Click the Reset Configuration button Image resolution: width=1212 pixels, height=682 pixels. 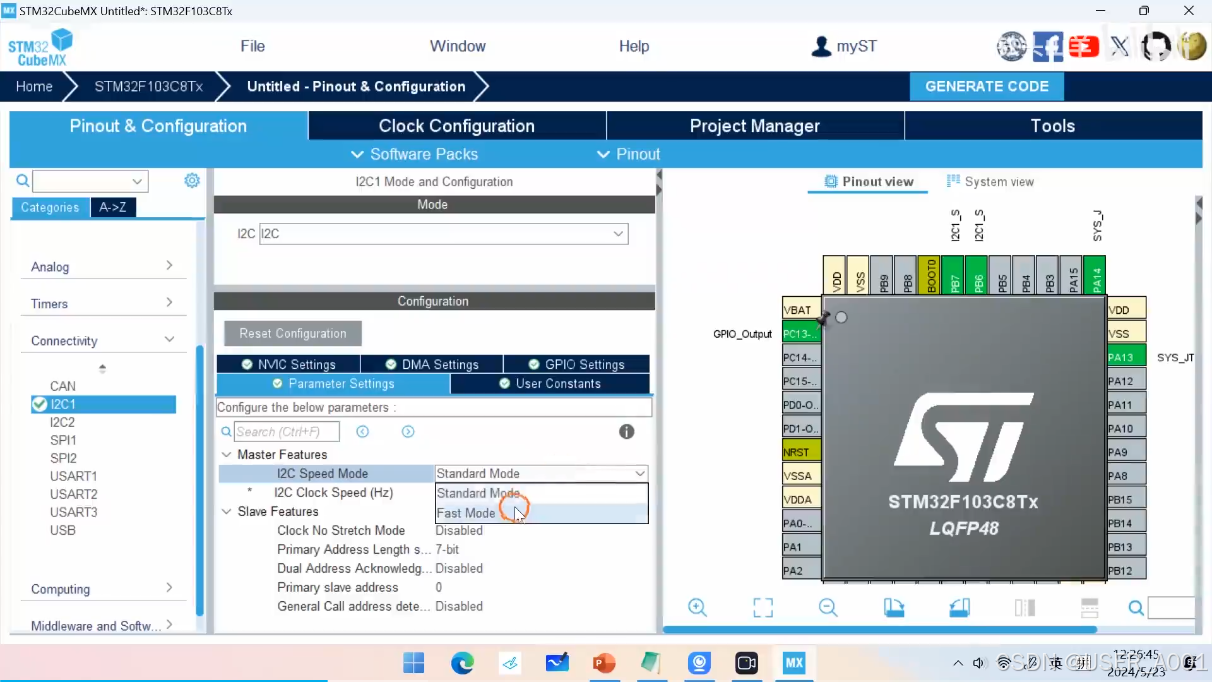pos(293,333)
